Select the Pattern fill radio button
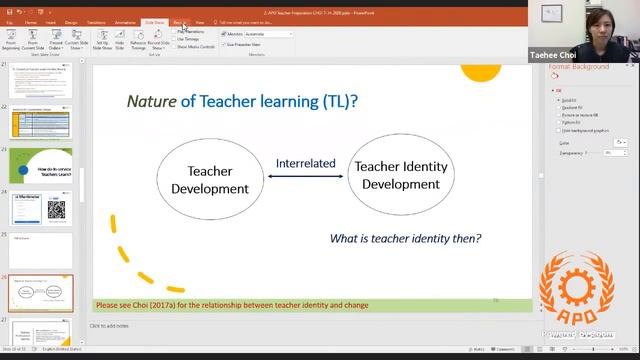Viewport: 640px width, 360px height. [559, 122]
